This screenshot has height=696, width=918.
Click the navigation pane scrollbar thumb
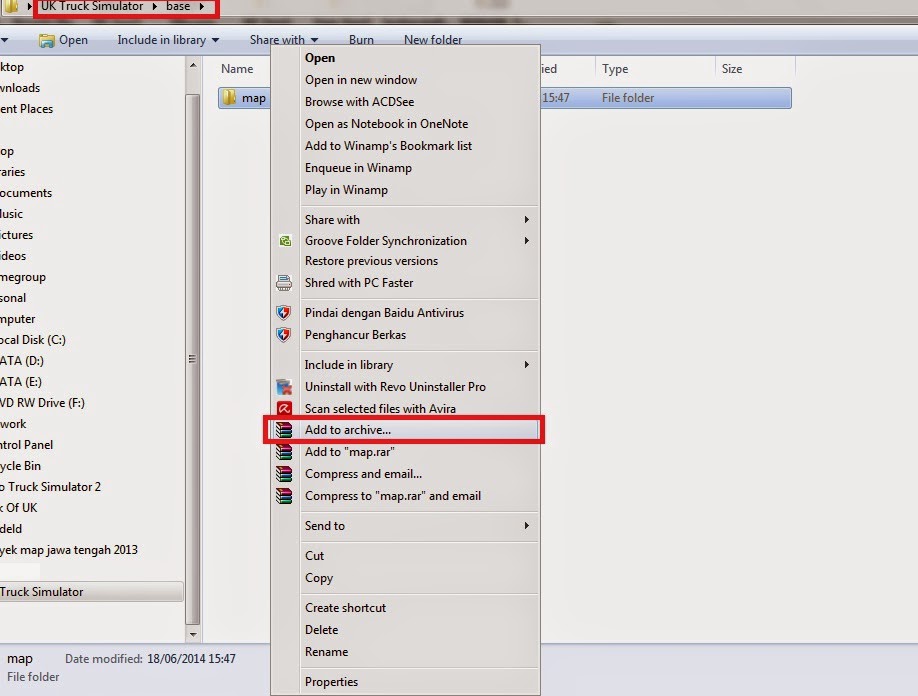click(193, 359)
